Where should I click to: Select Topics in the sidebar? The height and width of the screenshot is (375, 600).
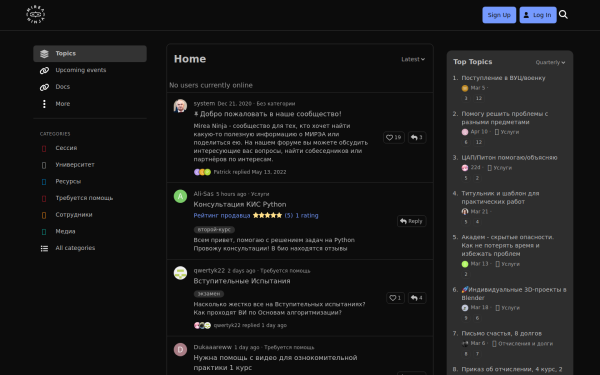[90, 54]
